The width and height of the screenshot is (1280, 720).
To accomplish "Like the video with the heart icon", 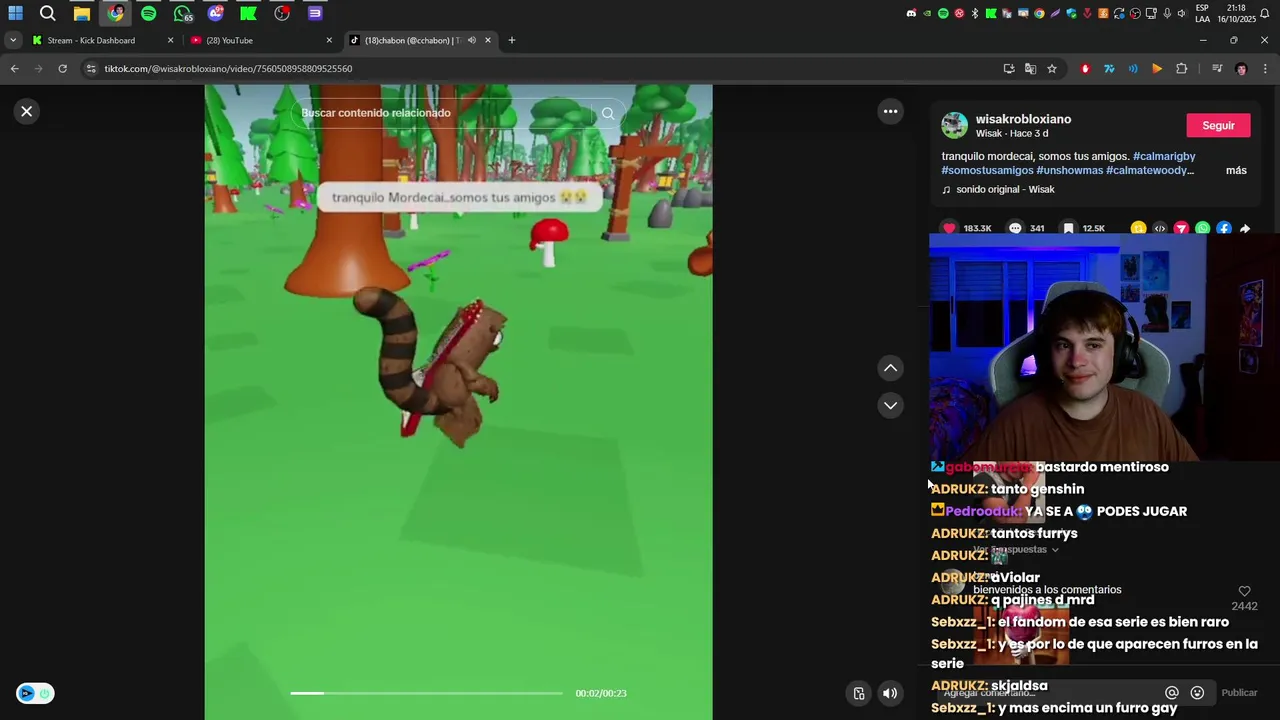I will [949, 228].
